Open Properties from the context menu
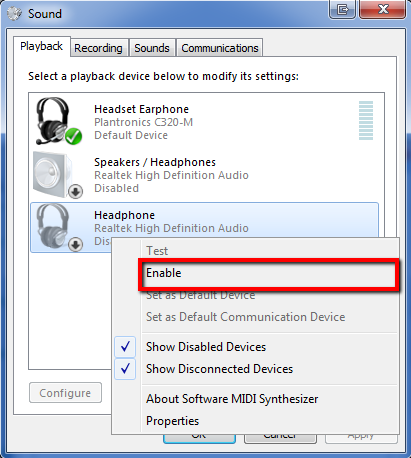Viewport: 411px width, 458px height. (x=172, y=421)
